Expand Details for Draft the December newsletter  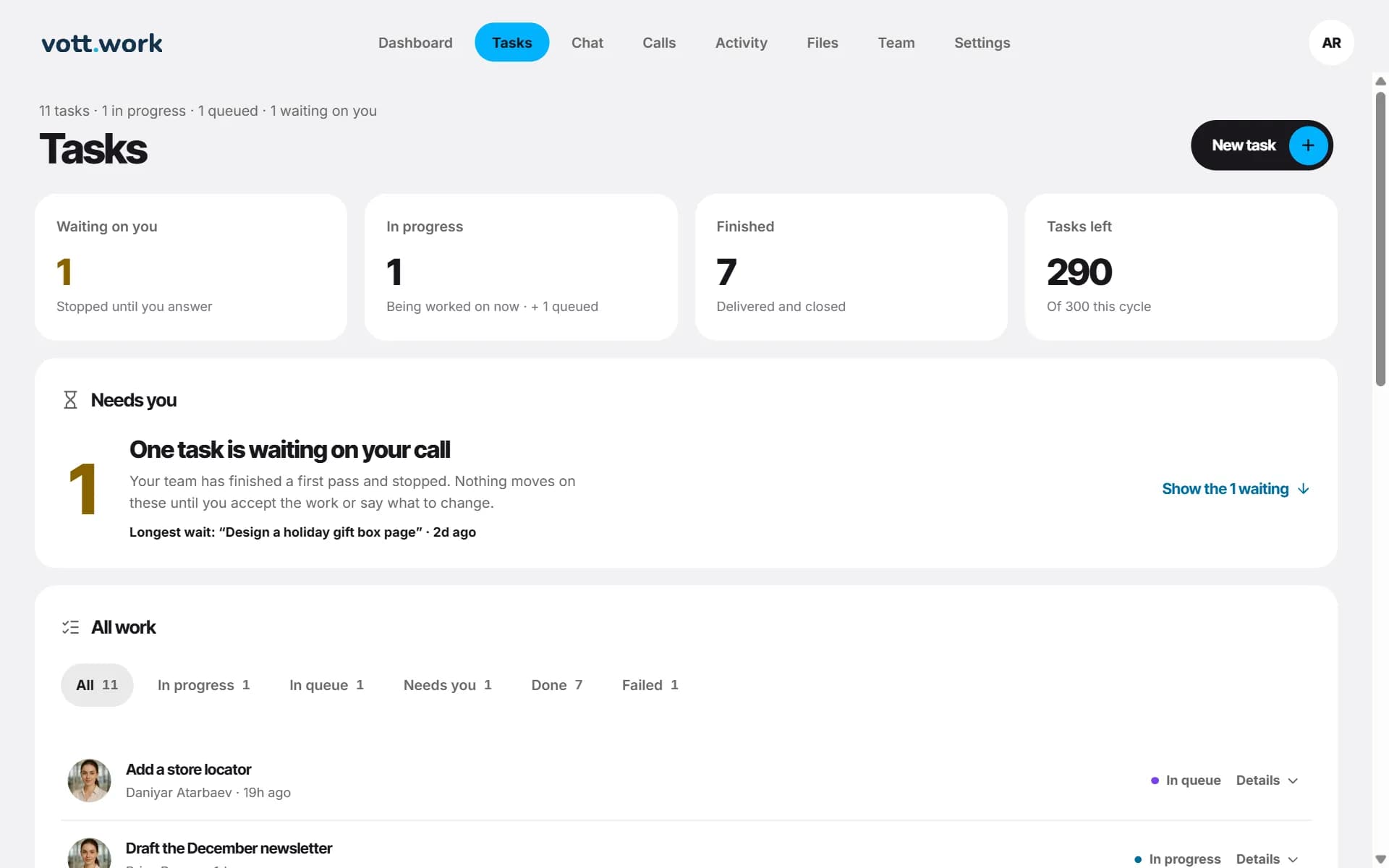click(1267, 859)
